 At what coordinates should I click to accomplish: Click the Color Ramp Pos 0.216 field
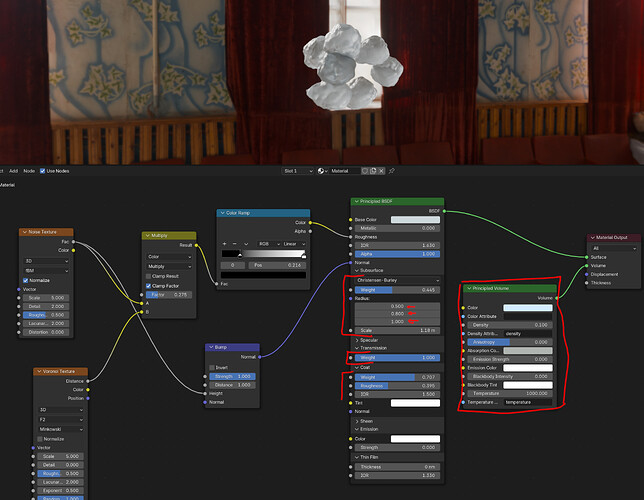click(277, 265)
